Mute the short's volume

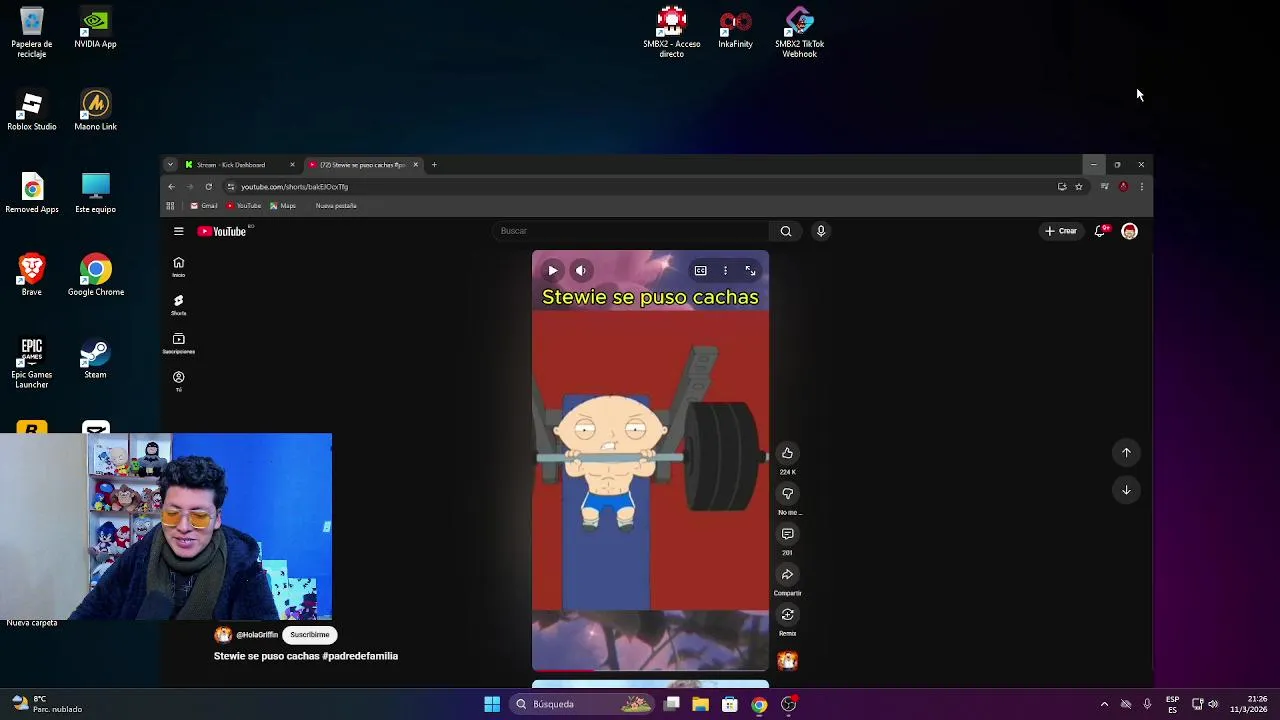point(581,270)
